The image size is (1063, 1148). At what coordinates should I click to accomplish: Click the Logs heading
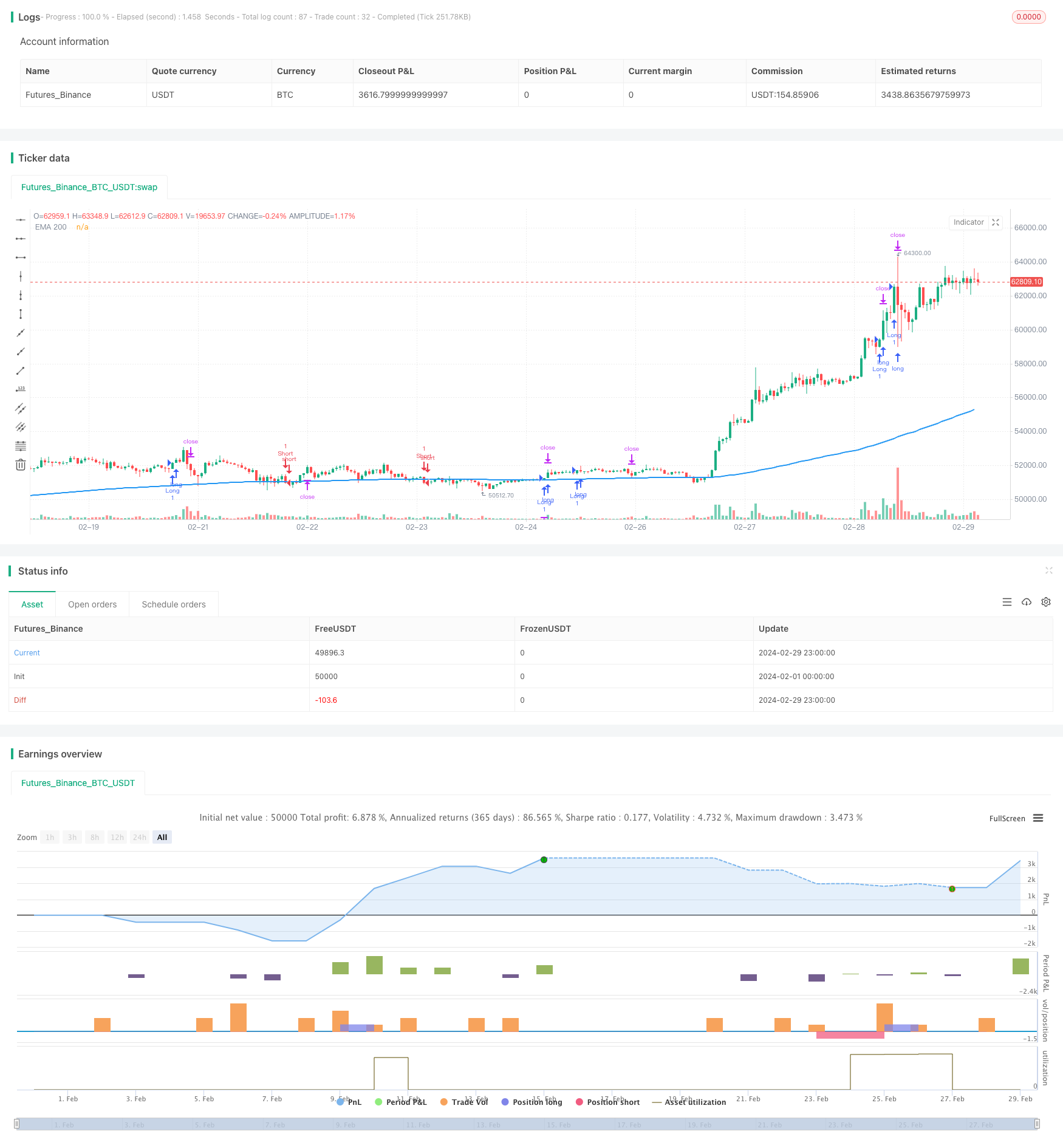[x=29, y=17]
